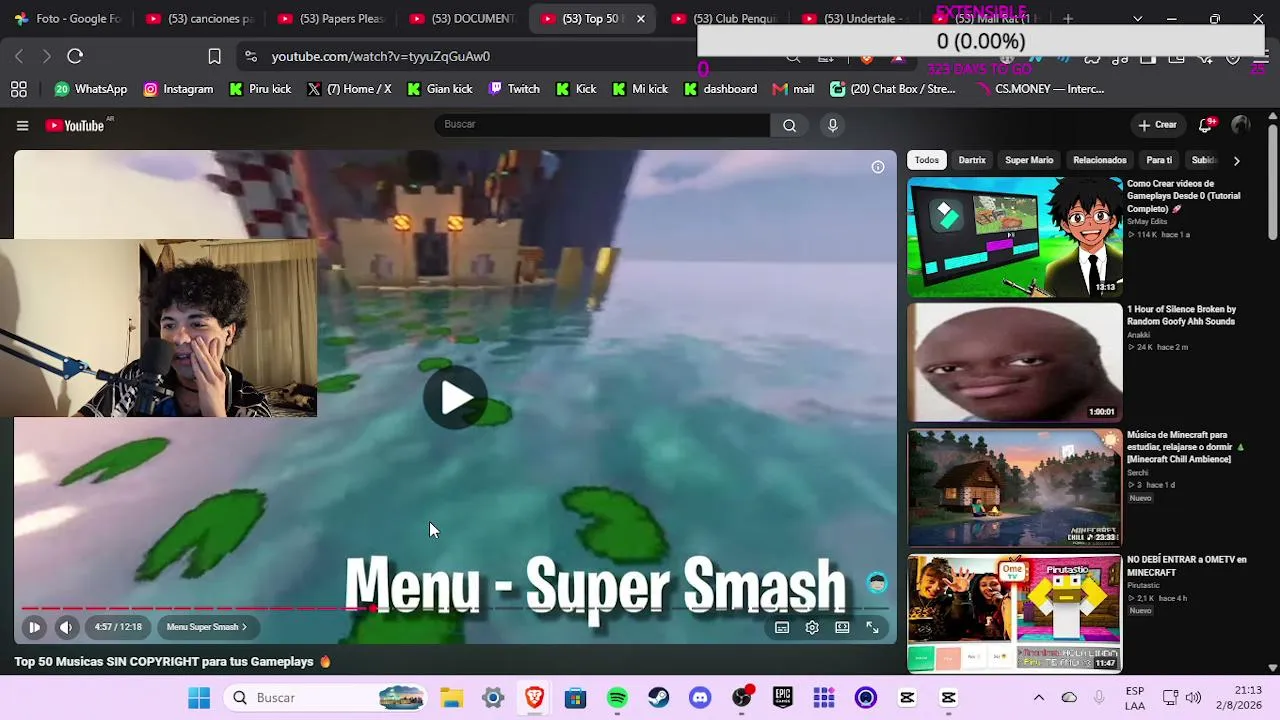Viewport: 1280px width, 720px height.
Task: Open 'NO DEBÍ ENTRAR a OMETV' title
Action: point(1187,566)
